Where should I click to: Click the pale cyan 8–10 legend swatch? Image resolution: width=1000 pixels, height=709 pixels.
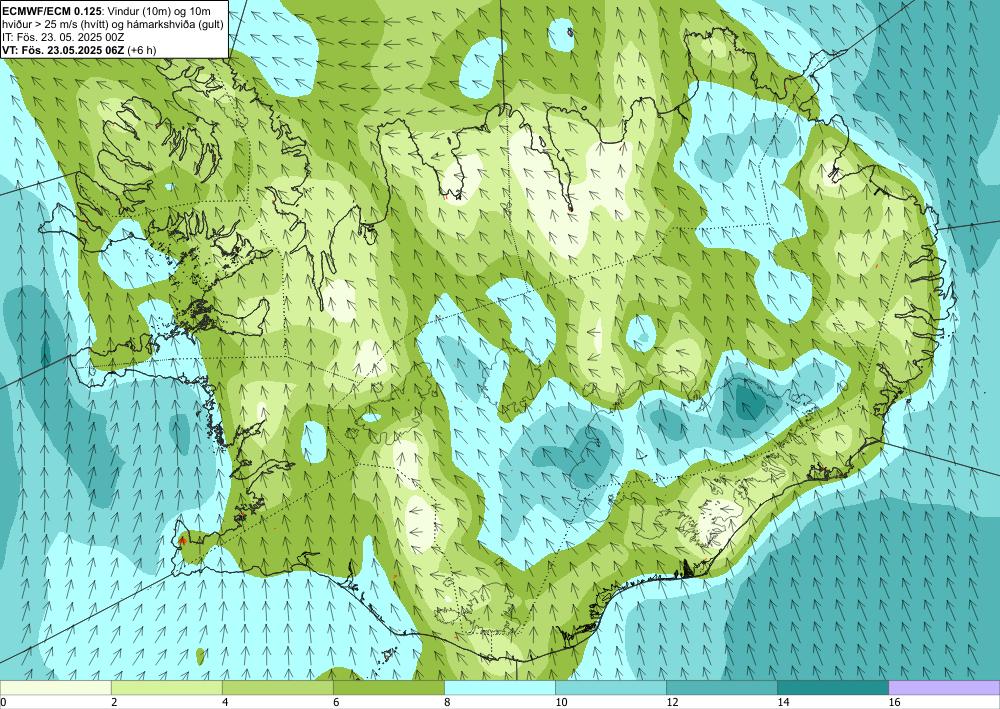tap(500, 687)
